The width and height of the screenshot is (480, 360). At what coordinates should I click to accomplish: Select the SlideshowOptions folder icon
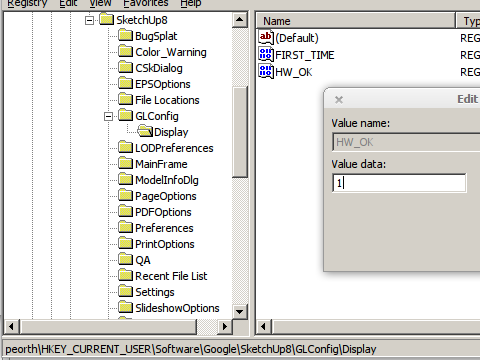[x=126, y=307]
